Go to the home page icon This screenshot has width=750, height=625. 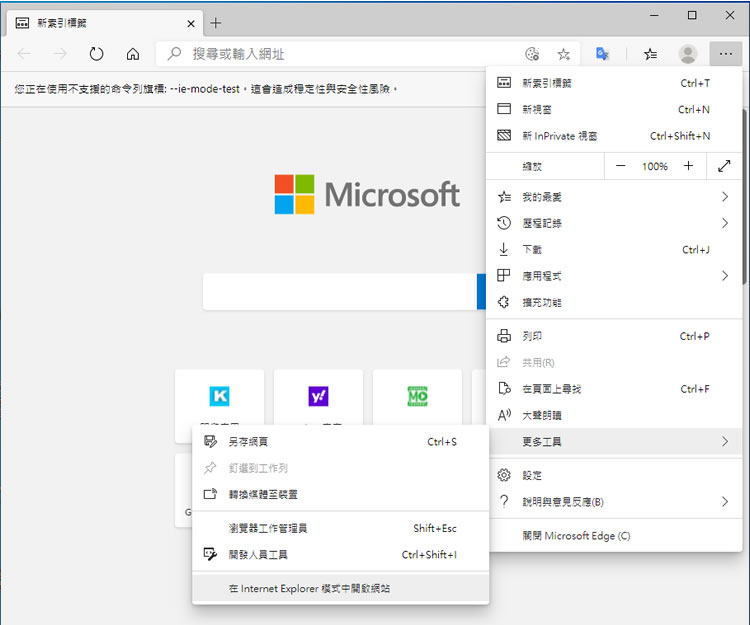(x=133, y=54)
